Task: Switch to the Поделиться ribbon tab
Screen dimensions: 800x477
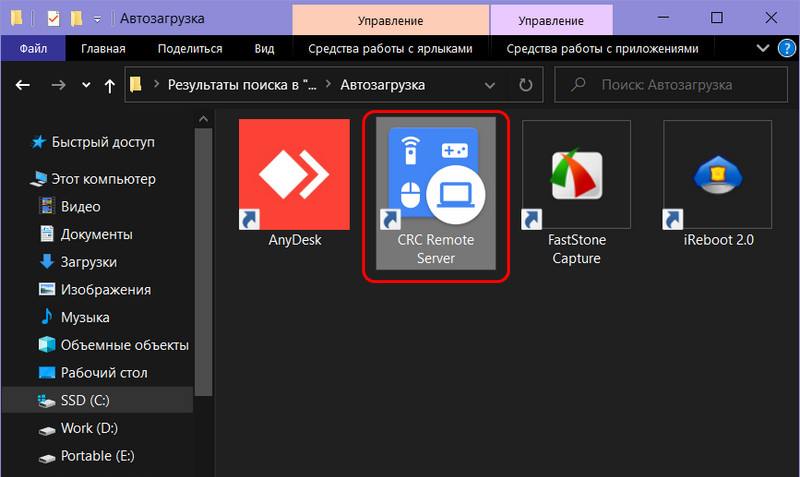Action: [x=190, y=48]
